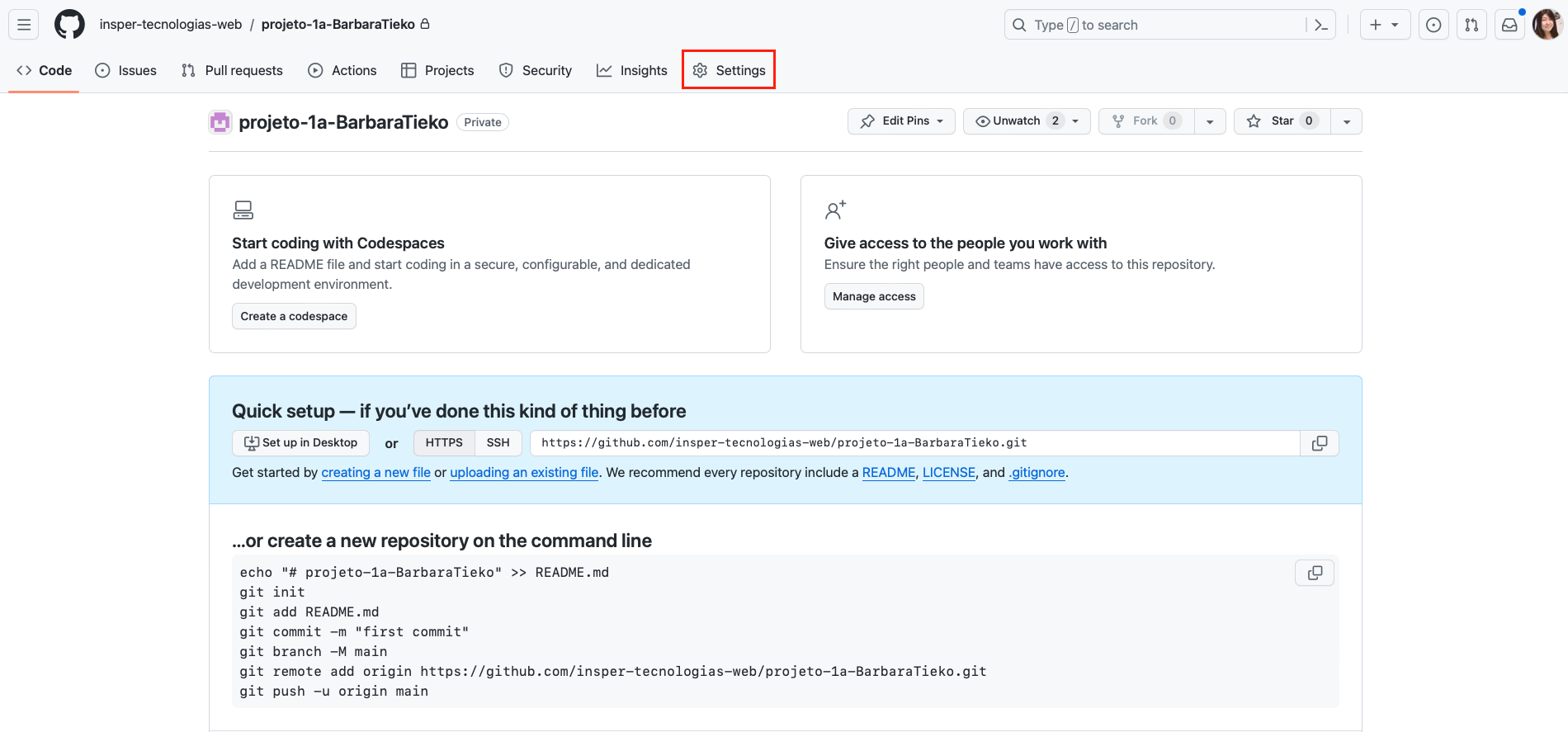Click the Manage access button

[x=874, y=296]
